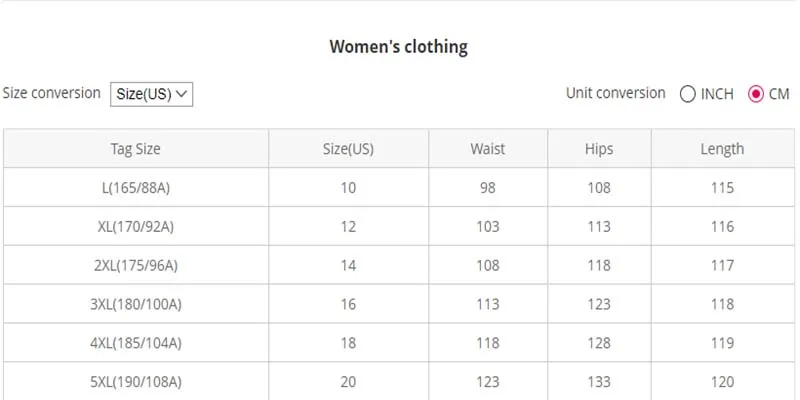Click the length value 120 cell

point(722,382)
